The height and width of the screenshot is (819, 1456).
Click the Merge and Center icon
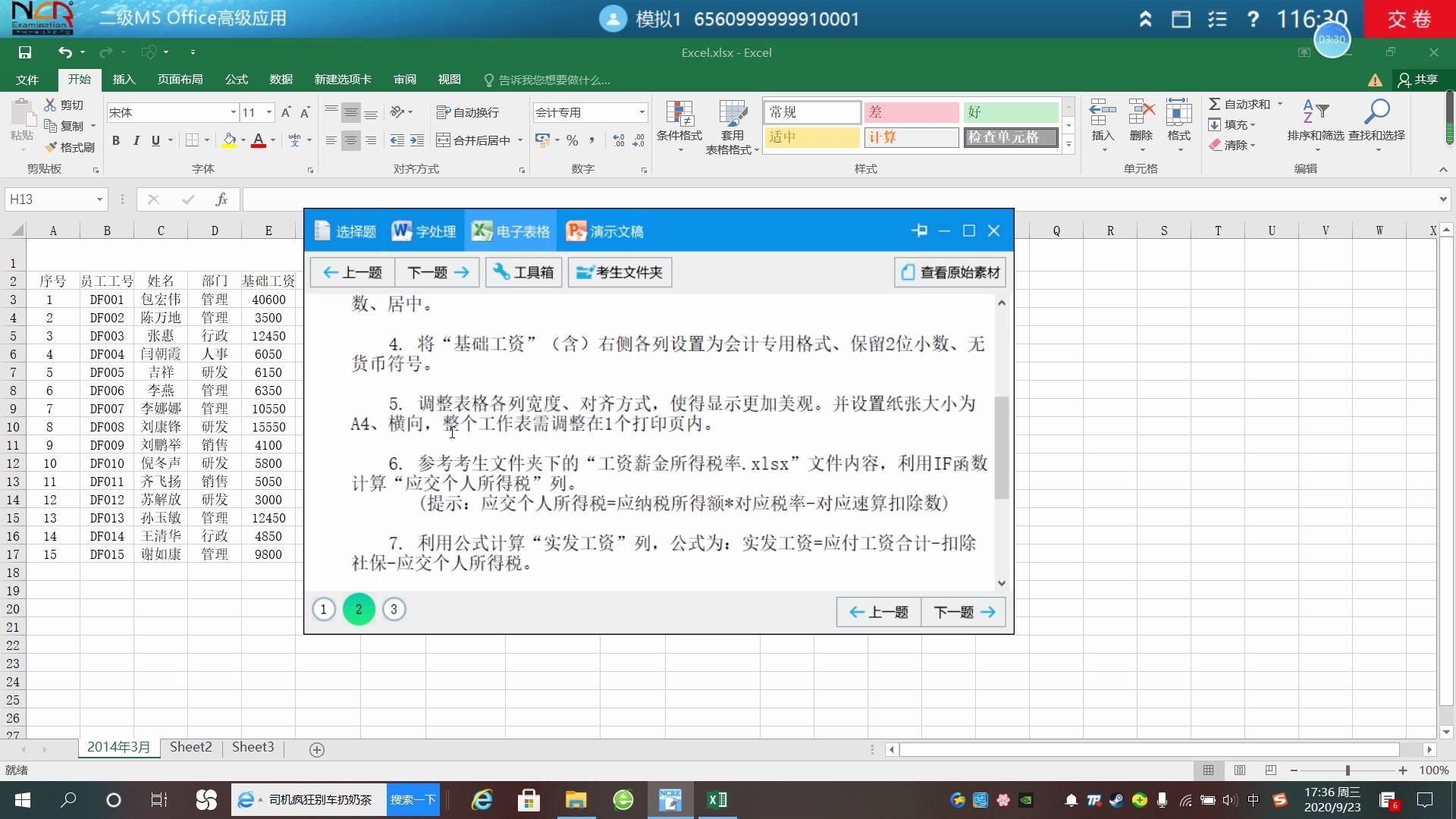(x=444, y=140)
